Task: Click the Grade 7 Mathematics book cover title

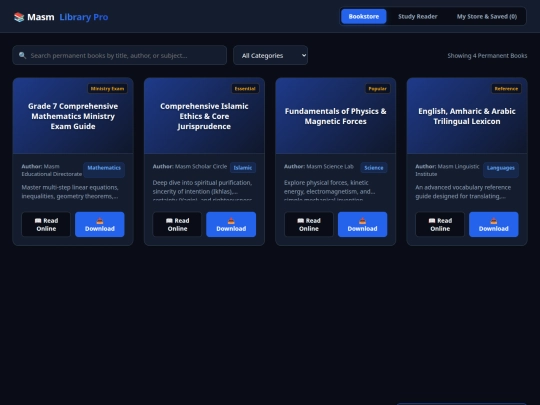Action: click(x=73, y=116)
